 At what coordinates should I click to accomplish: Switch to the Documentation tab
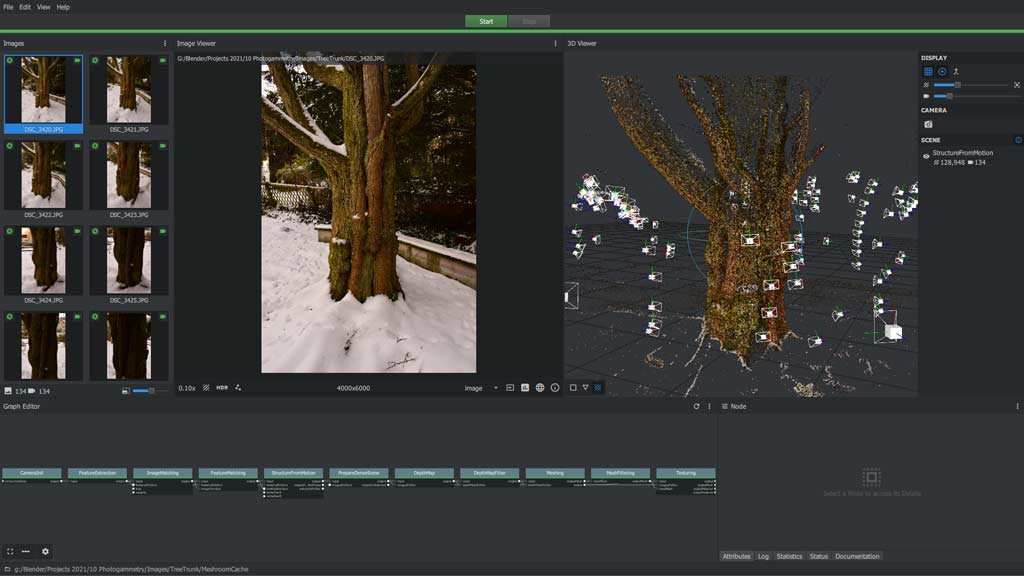857,556
